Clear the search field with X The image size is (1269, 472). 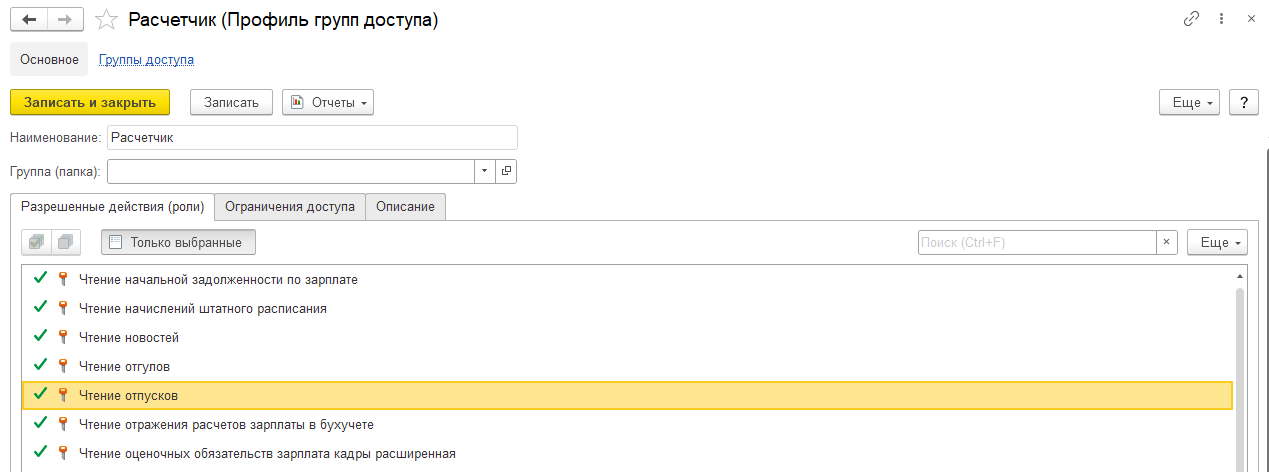click(1166, 242)
